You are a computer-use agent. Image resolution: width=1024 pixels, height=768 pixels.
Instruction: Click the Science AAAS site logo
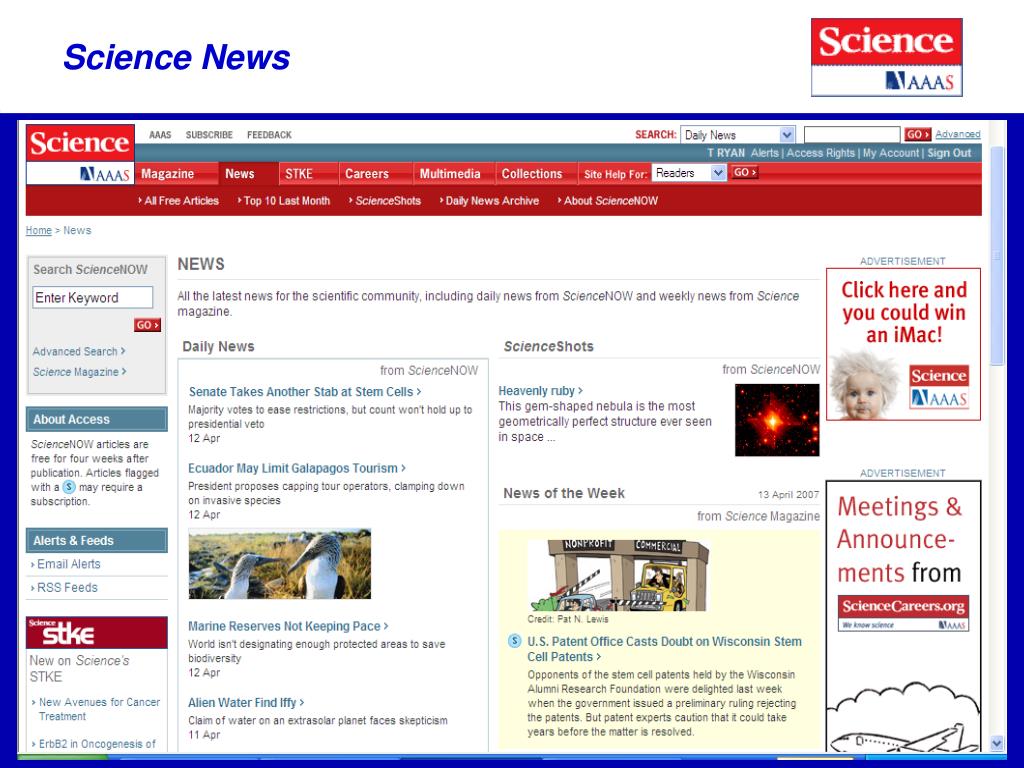[80, 154]
